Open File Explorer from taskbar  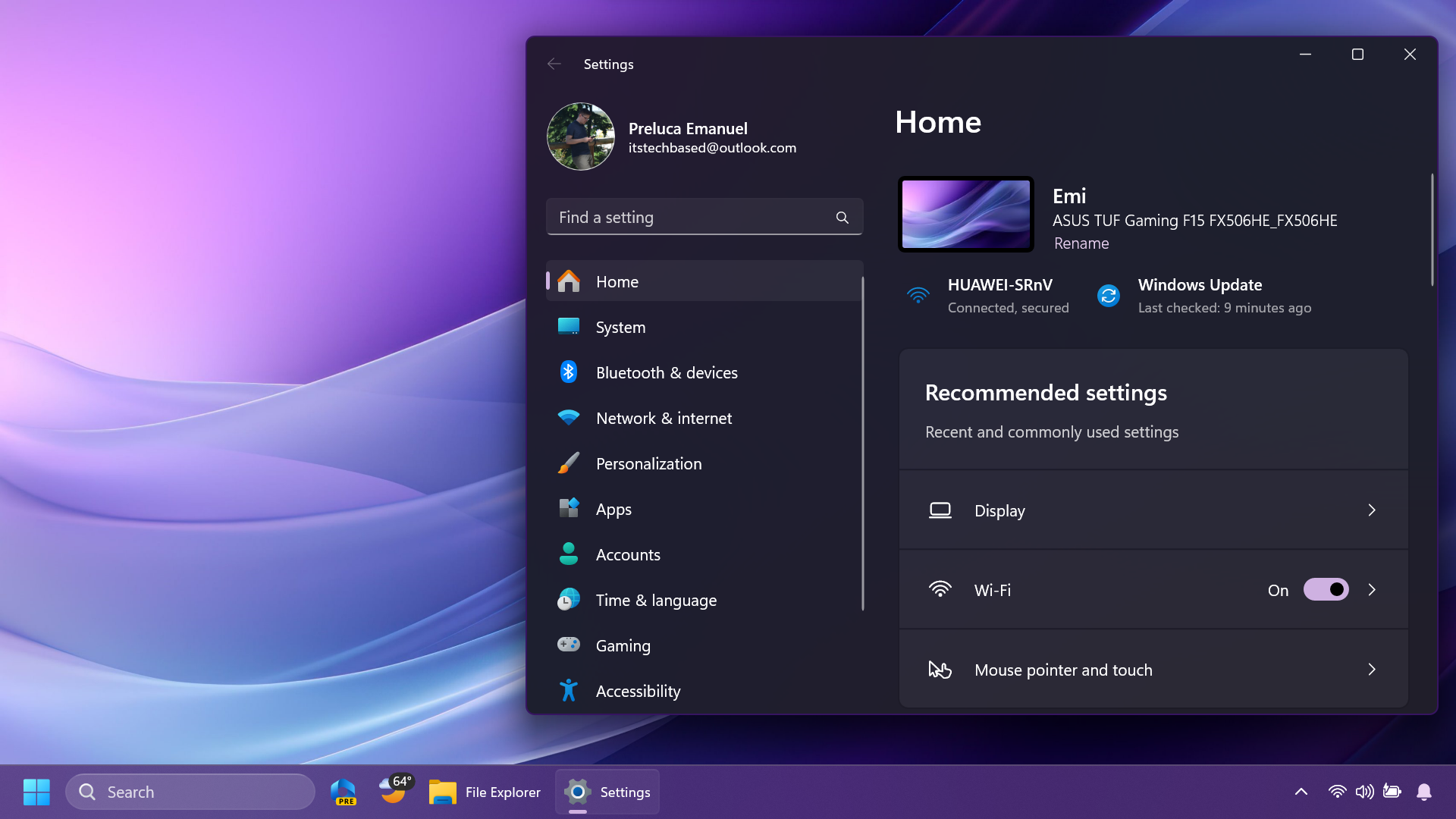click(485, 792)
